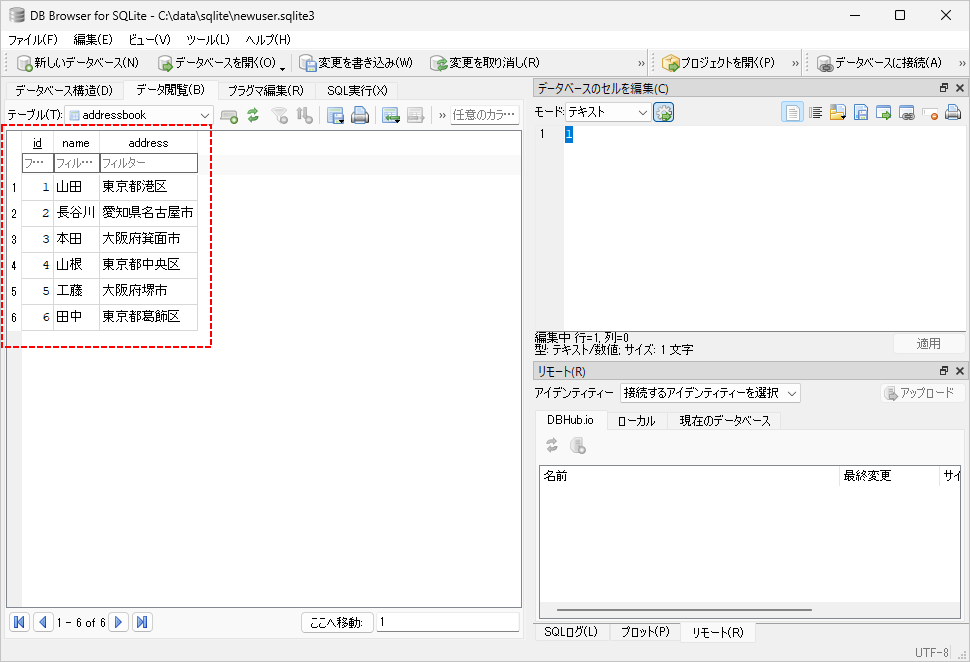Open the addressbook table dropdown
The height and width of the screenshot is (662, 970).
coord(139,115)
